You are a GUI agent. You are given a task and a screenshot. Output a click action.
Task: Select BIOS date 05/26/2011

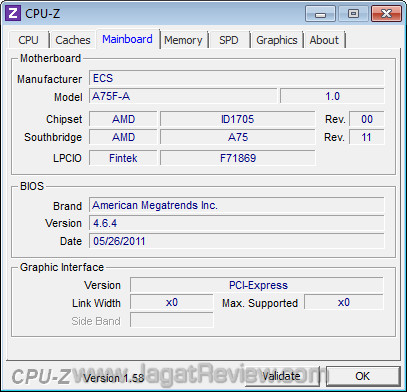pos(237,241)
